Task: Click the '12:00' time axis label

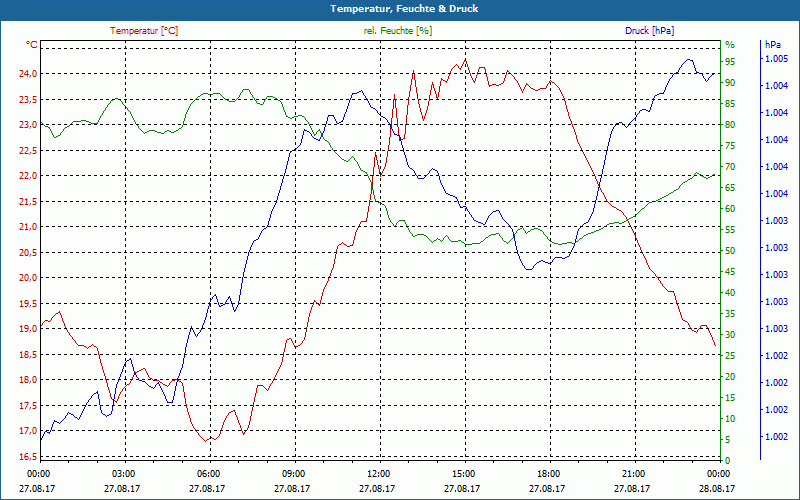Action: coord(379,473)
